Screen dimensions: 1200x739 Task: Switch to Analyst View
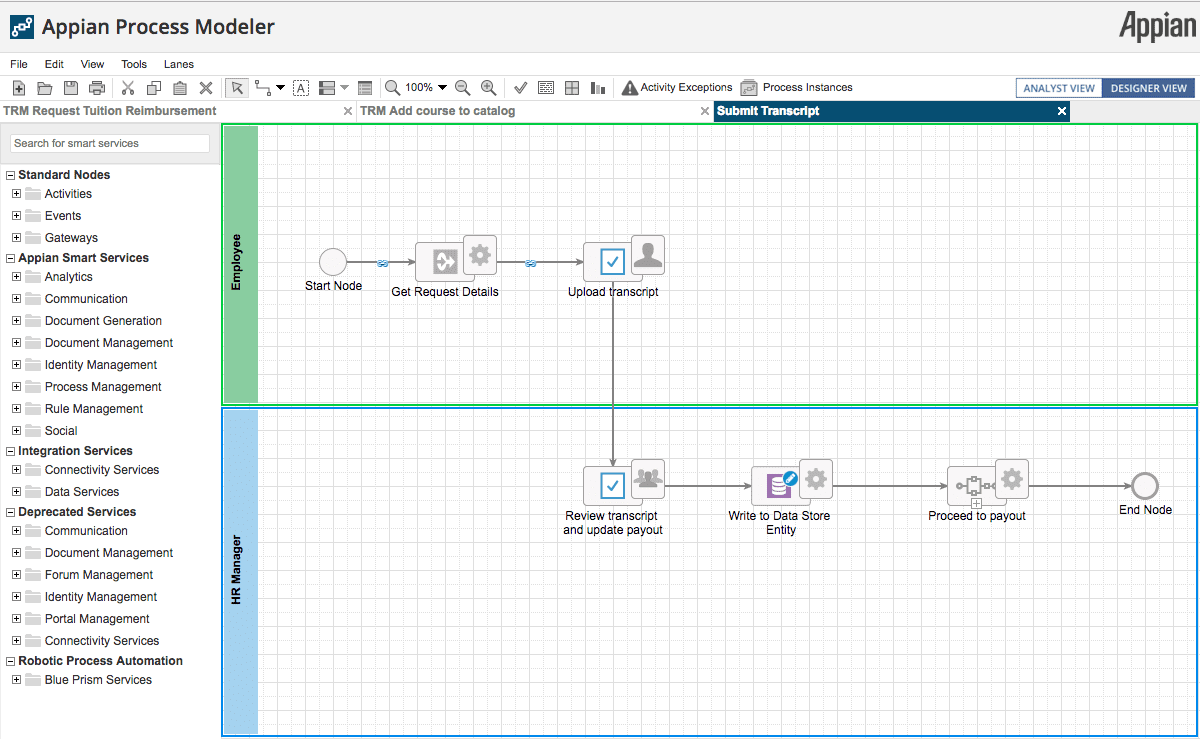1059,88
